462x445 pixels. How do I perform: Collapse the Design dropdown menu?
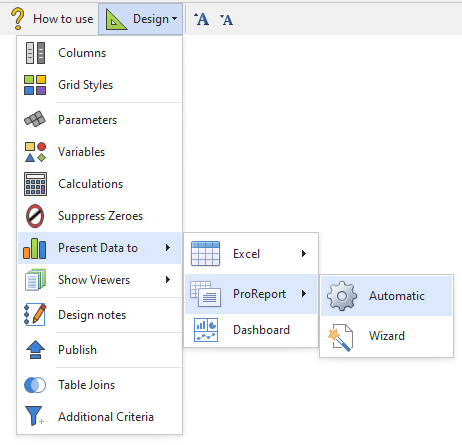coord(140,19)
